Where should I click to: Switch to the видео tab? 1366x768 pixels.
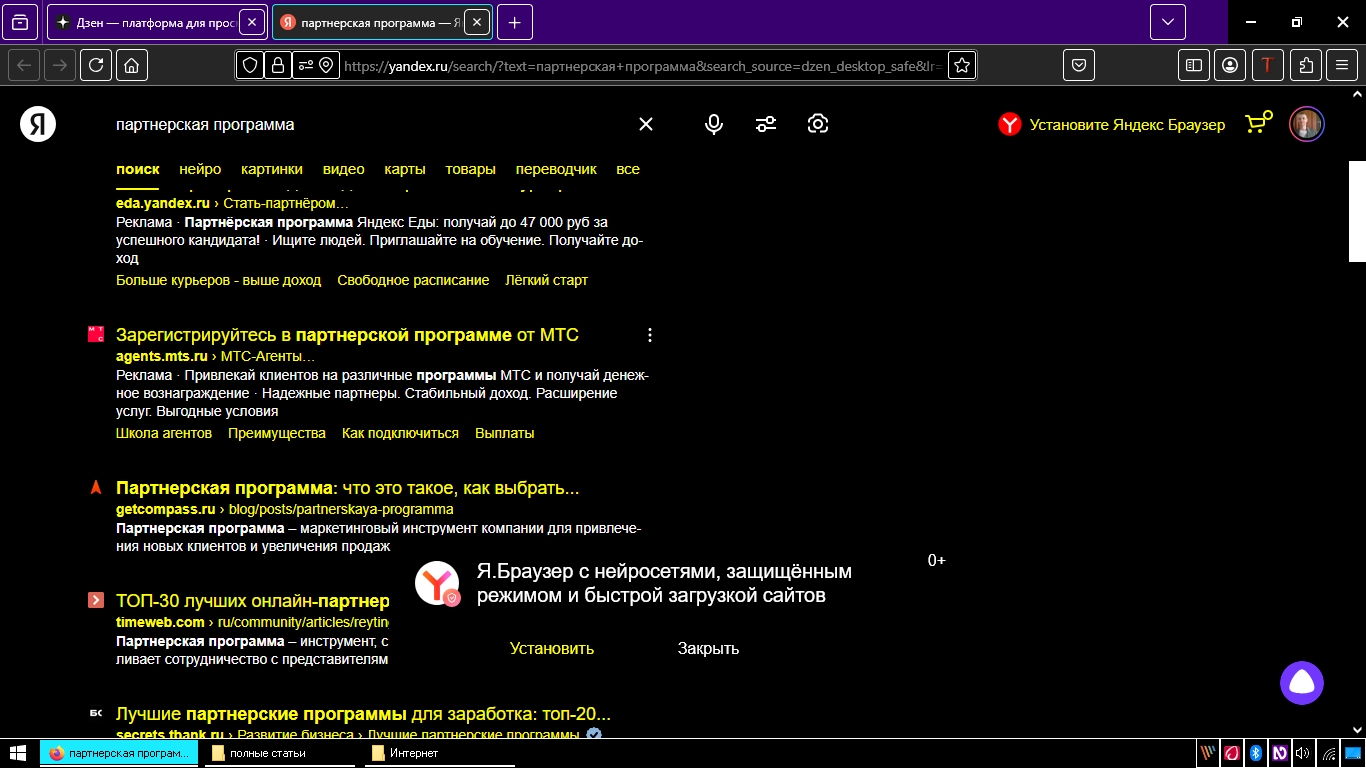click(344, 169)
